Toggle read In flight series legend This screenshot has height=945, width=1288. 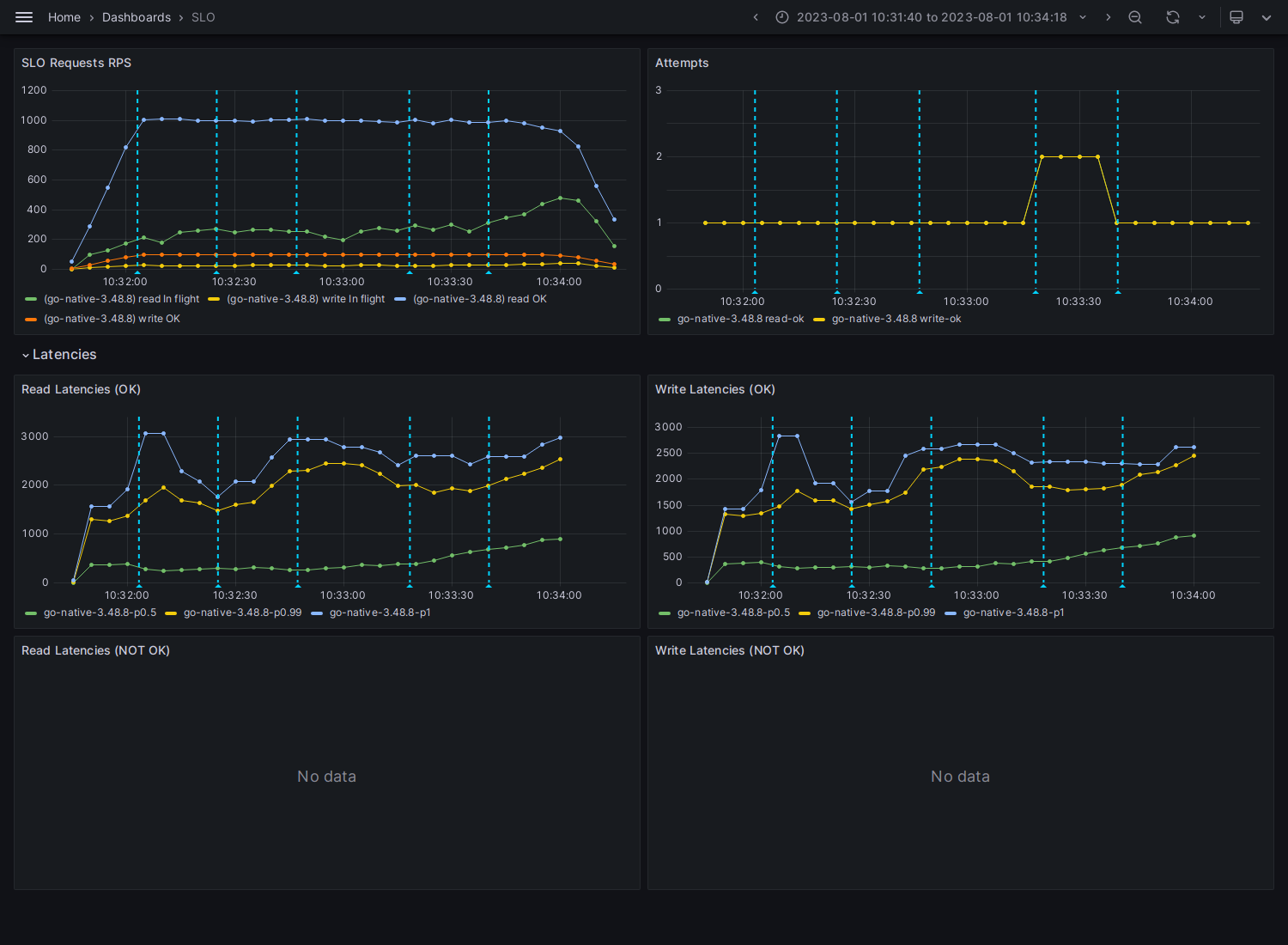[121, 299]
